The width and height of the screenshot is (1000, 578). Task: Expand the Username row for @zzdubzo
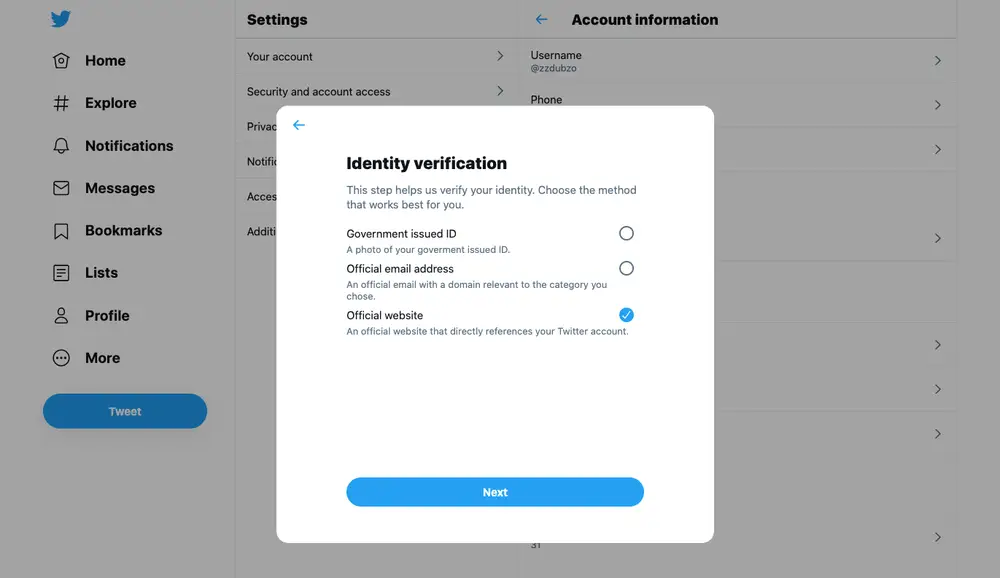pyautogui.click(x=737, y=60)
